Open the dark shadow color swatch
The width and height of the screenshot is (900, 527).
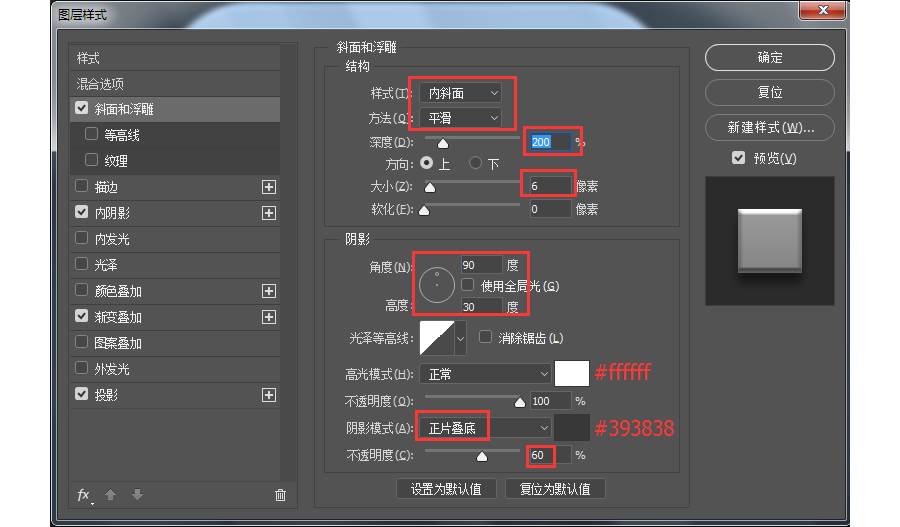point(572,428)
